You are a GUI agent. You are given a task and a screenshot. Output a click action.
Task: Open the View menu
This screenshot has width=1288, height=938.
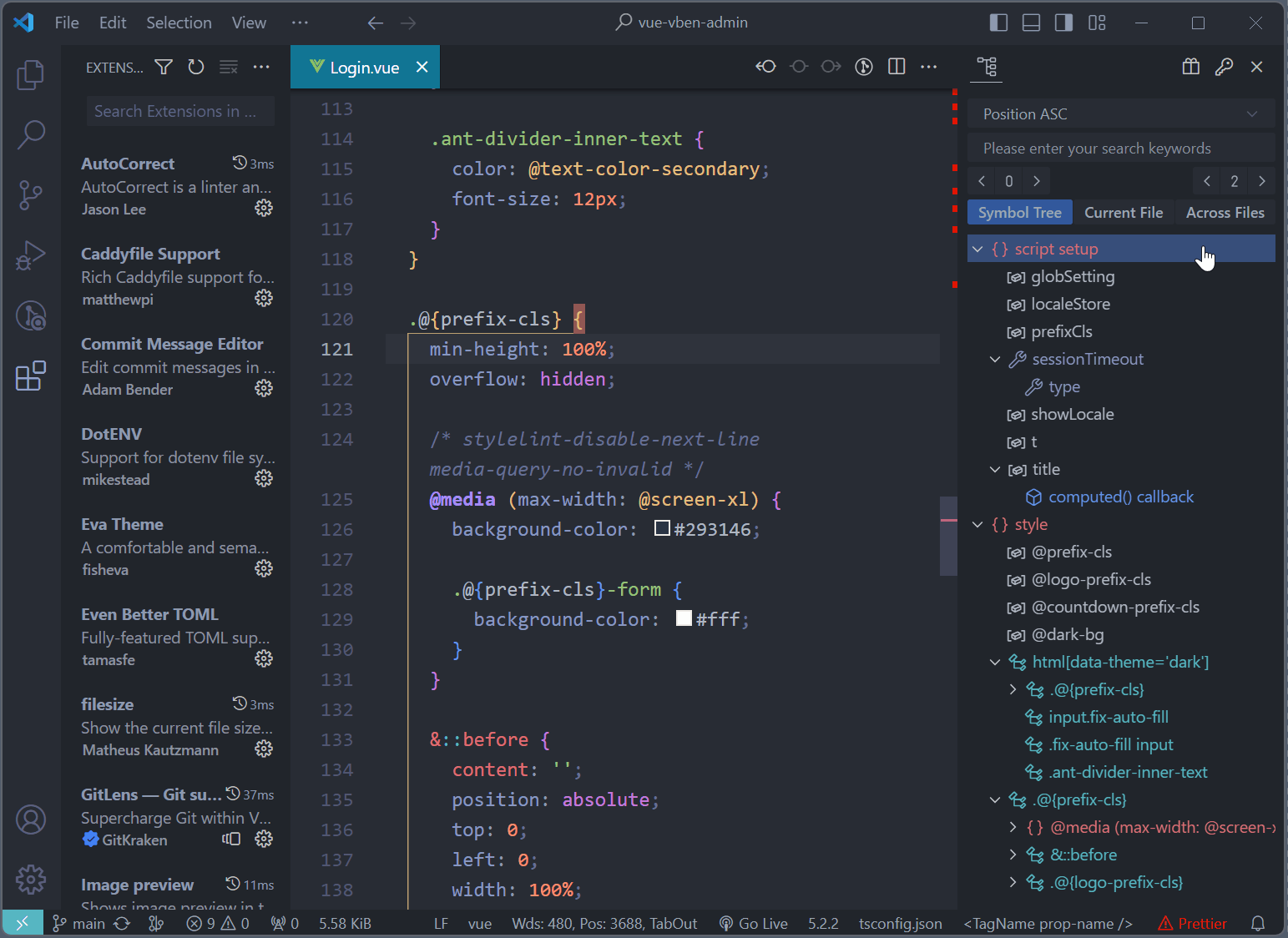pos(249,23)
